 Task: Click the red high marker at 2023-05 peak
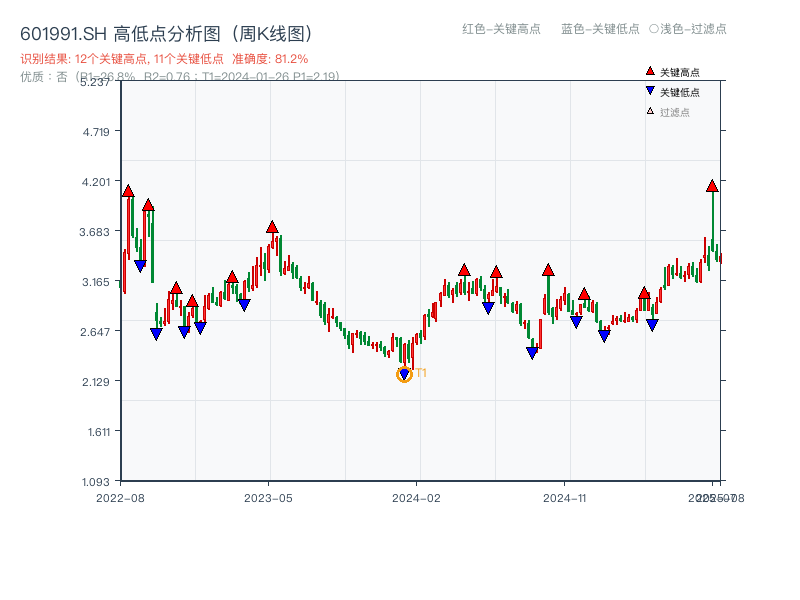272,227
